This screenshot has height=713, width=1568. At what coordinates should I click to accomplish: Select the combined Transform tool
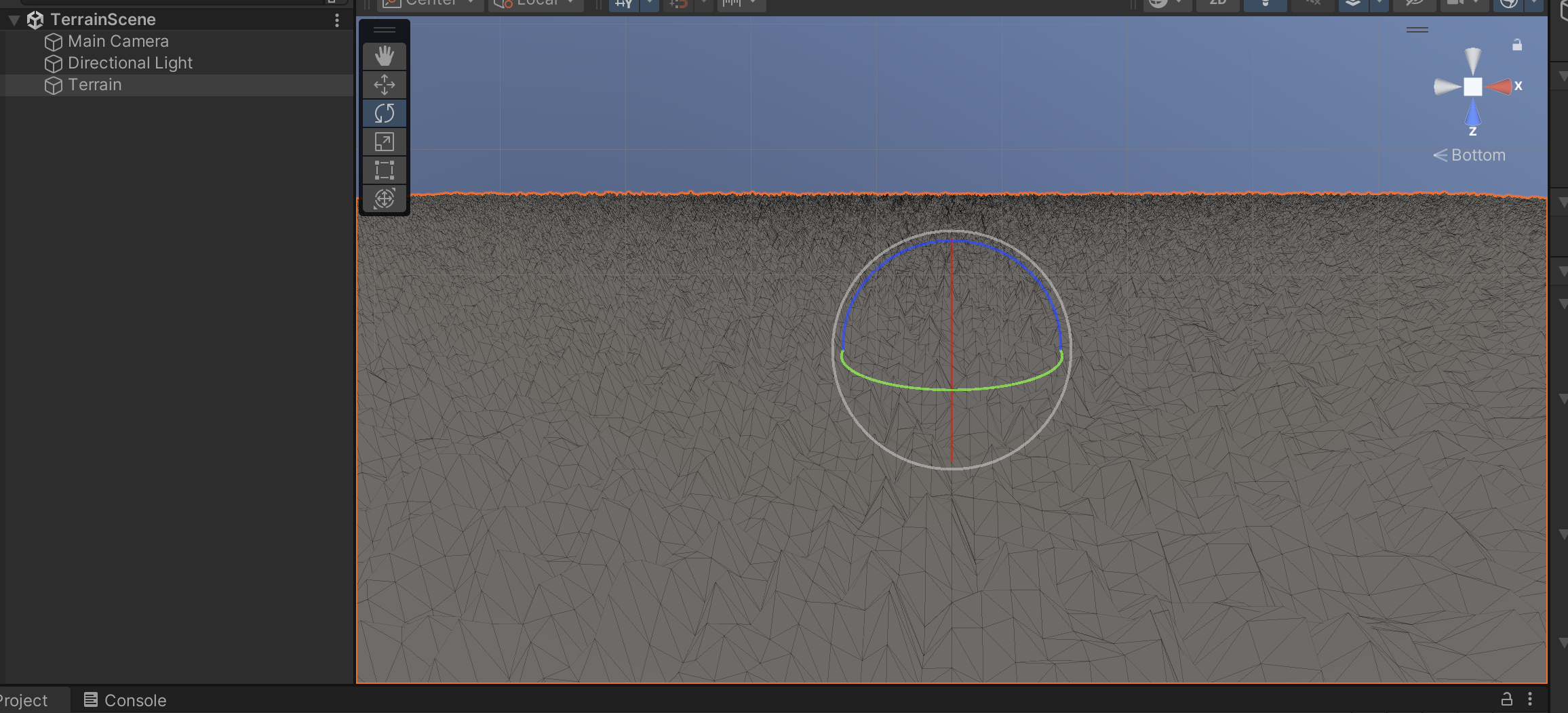pyautogui.click(x=385, y=199)
